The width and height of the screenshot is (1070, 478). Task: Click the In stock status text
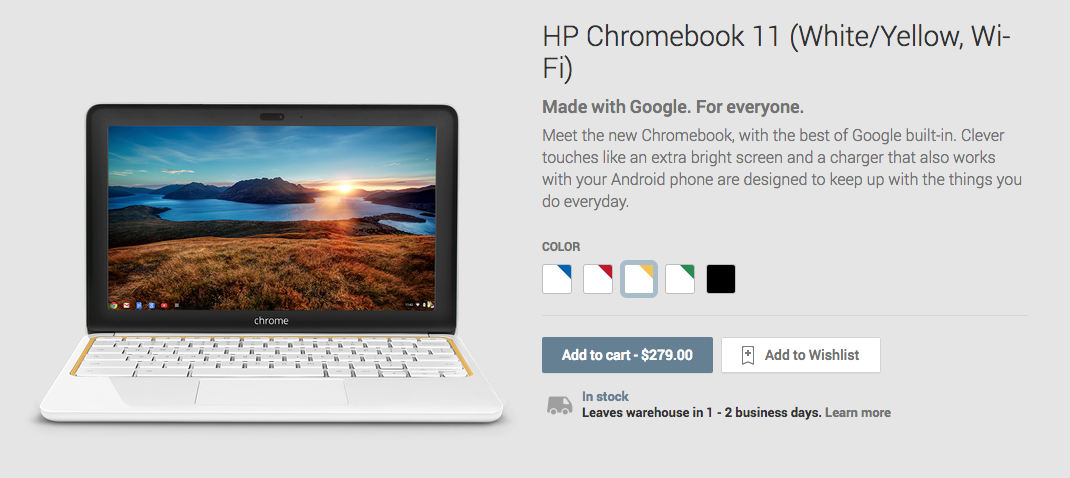[x=605, y=396]
